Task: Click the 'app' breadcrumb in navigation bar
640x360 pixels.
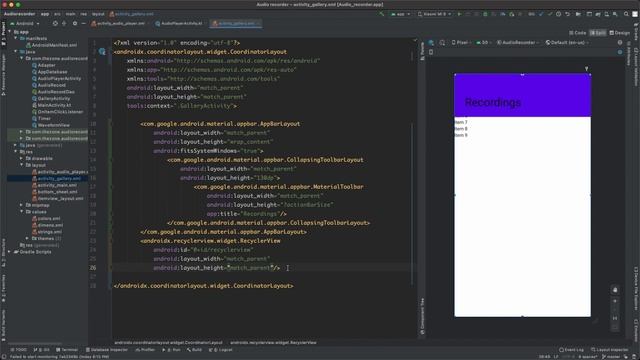Action: tap(45, 14)
